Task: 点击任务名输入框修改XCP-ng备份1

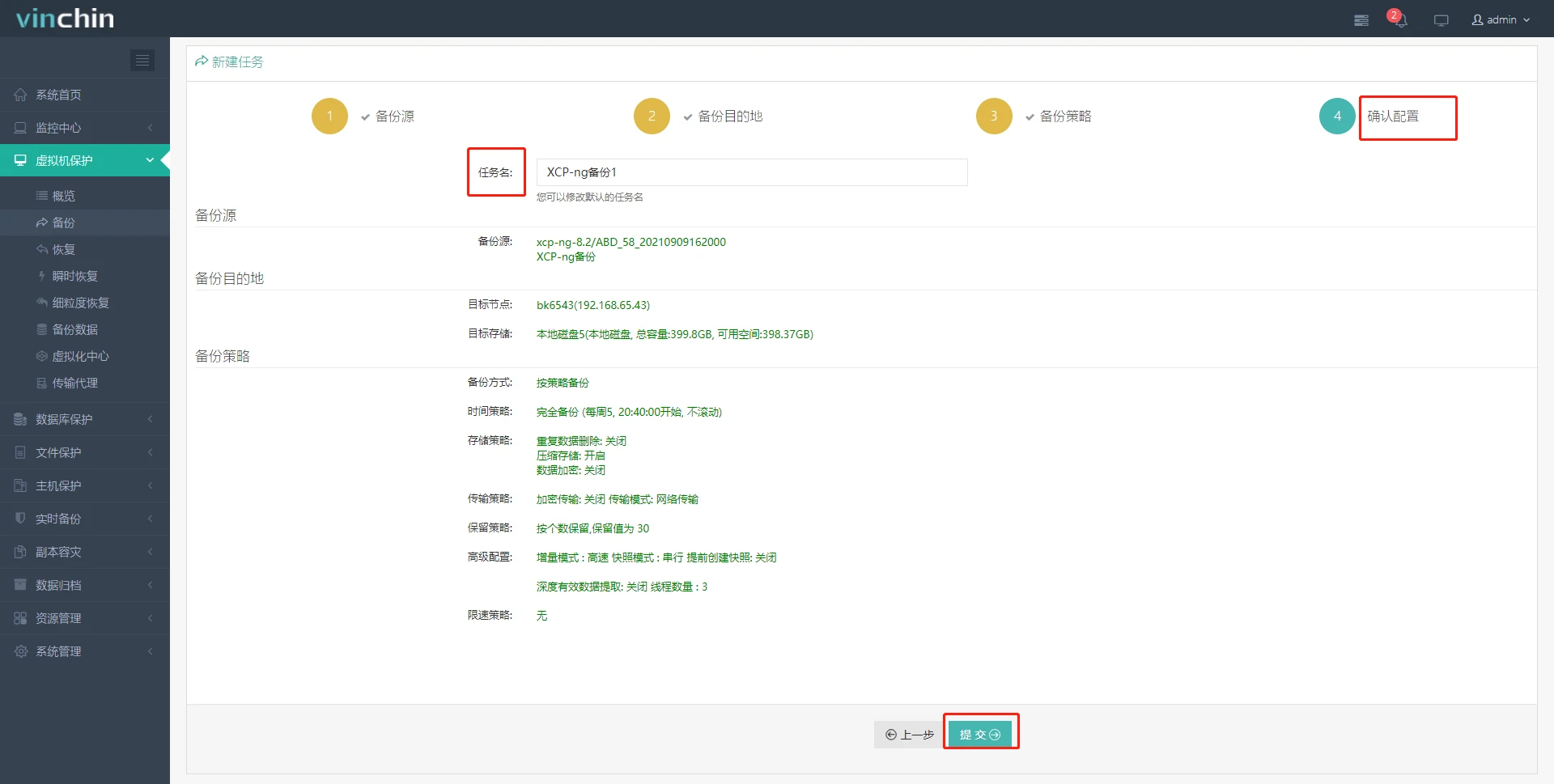Action: click(x=751, y=172)
